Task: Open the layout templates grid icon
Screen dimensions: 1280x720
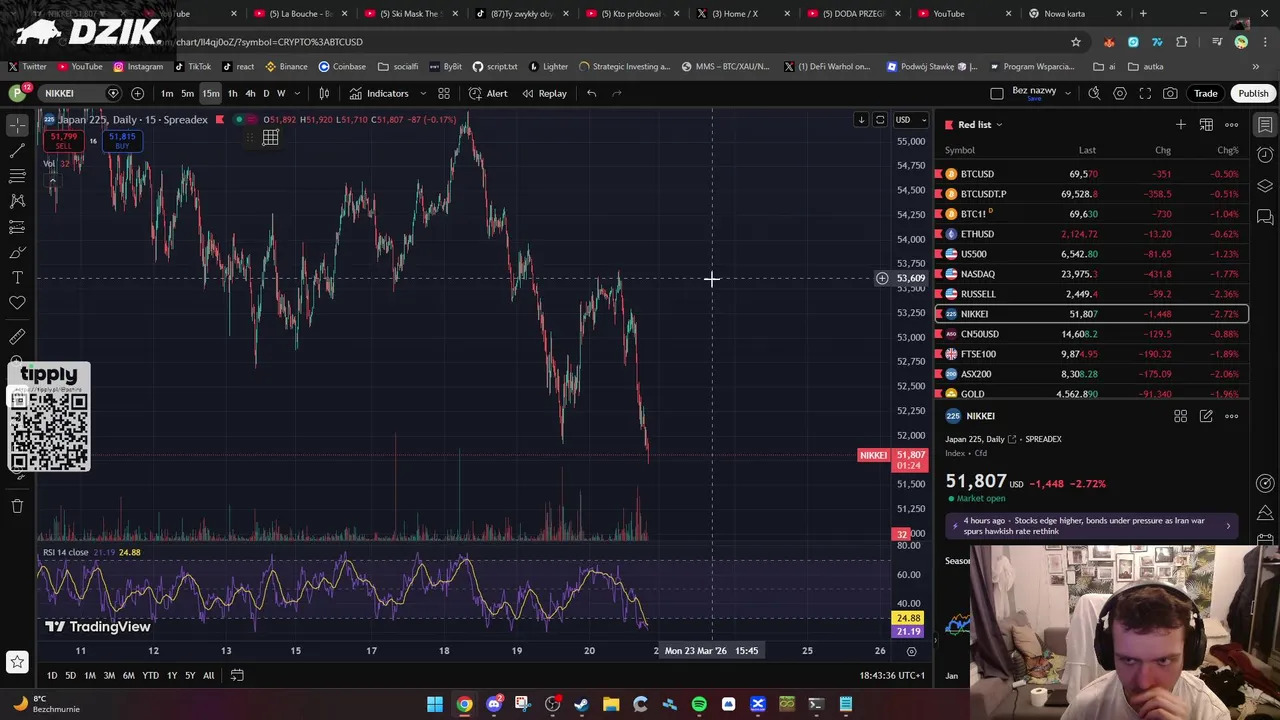Action: (x=444, y=93)
